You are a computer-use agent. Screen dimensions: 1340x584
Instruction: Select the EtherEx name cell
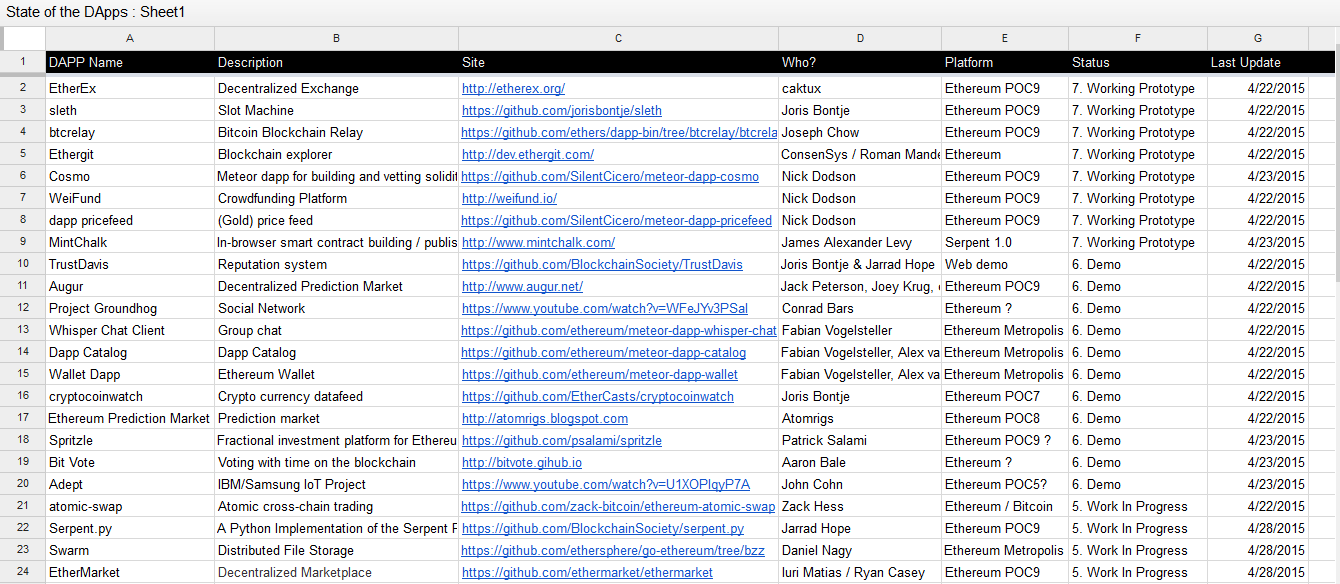(x=130, y=88)
